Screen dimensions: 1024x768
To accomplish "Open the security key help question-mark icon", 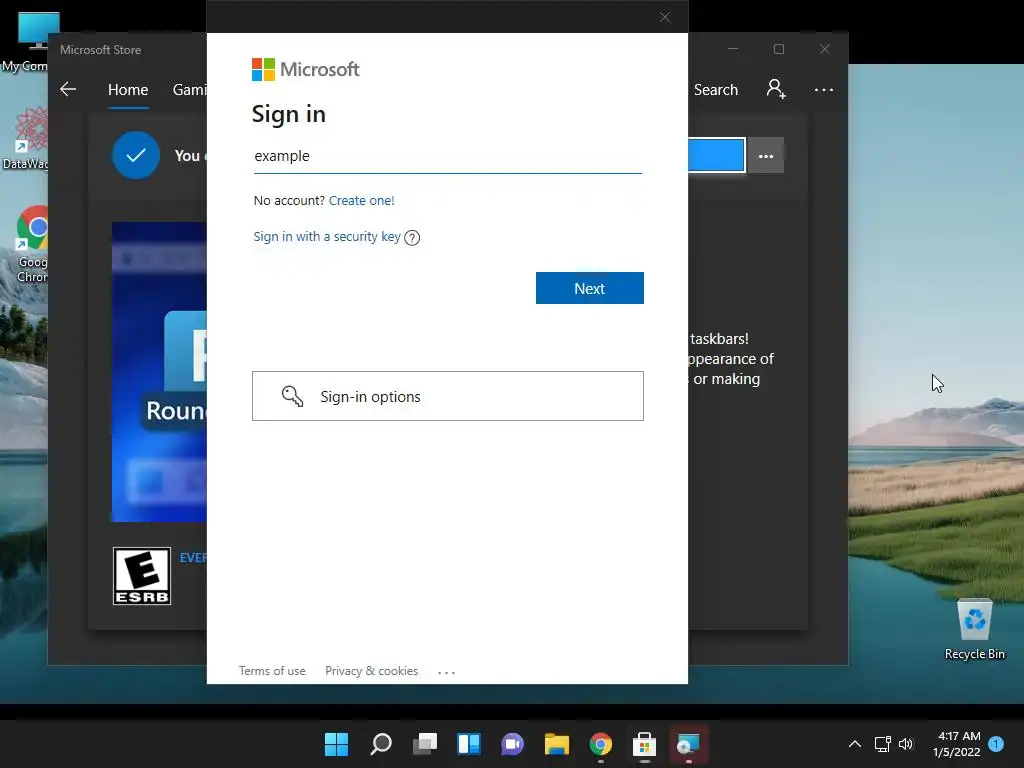I will (412, 238).
